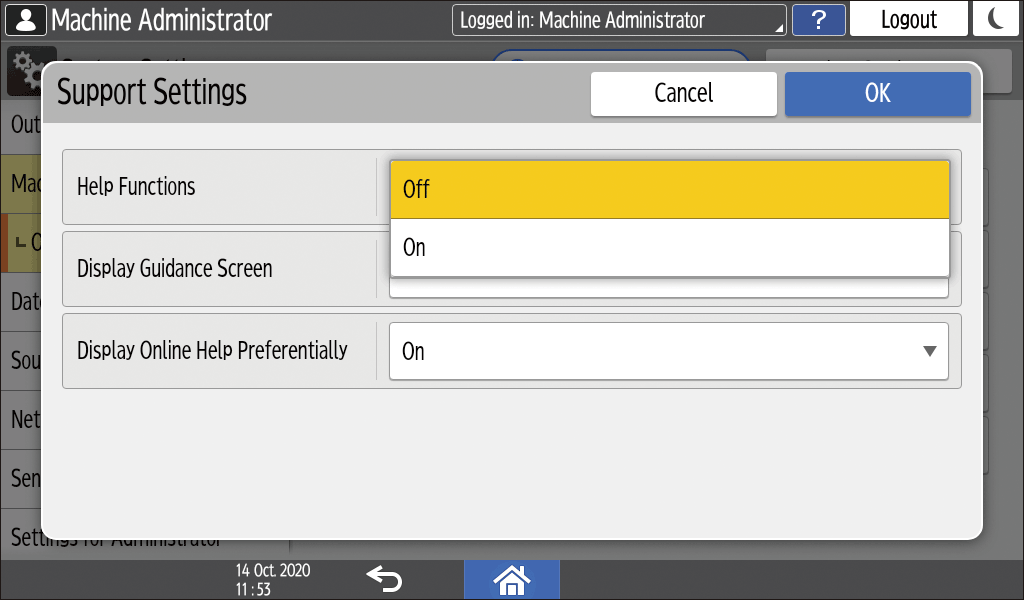Image resolution: width=1024 pixels, height=600 pixels.
Task: Click the Logout button
Action: click(908, 20)
